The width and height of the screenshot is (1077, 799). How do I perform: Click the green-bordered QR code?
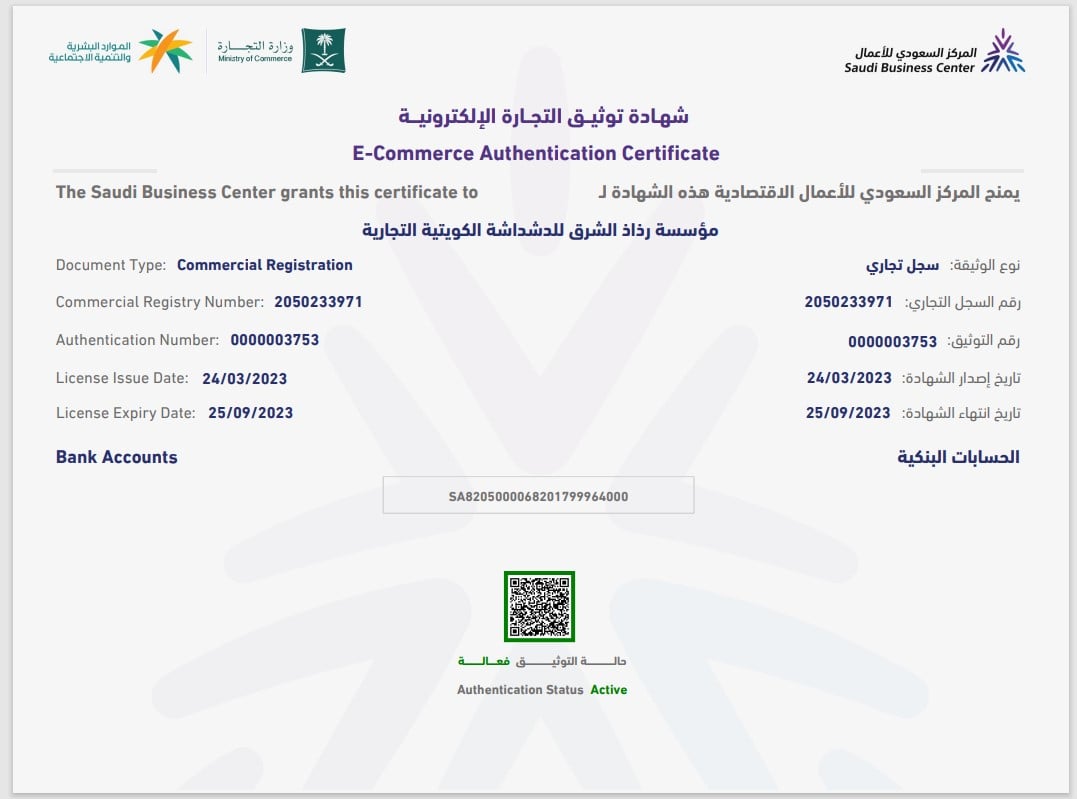click(x=539, y=607)
